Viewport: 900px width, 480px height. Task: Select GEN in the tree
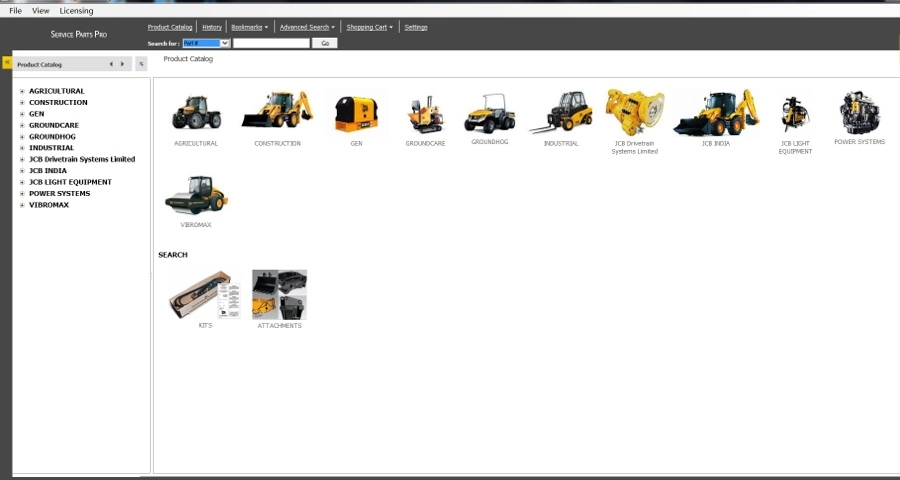(x=37, y=114)
